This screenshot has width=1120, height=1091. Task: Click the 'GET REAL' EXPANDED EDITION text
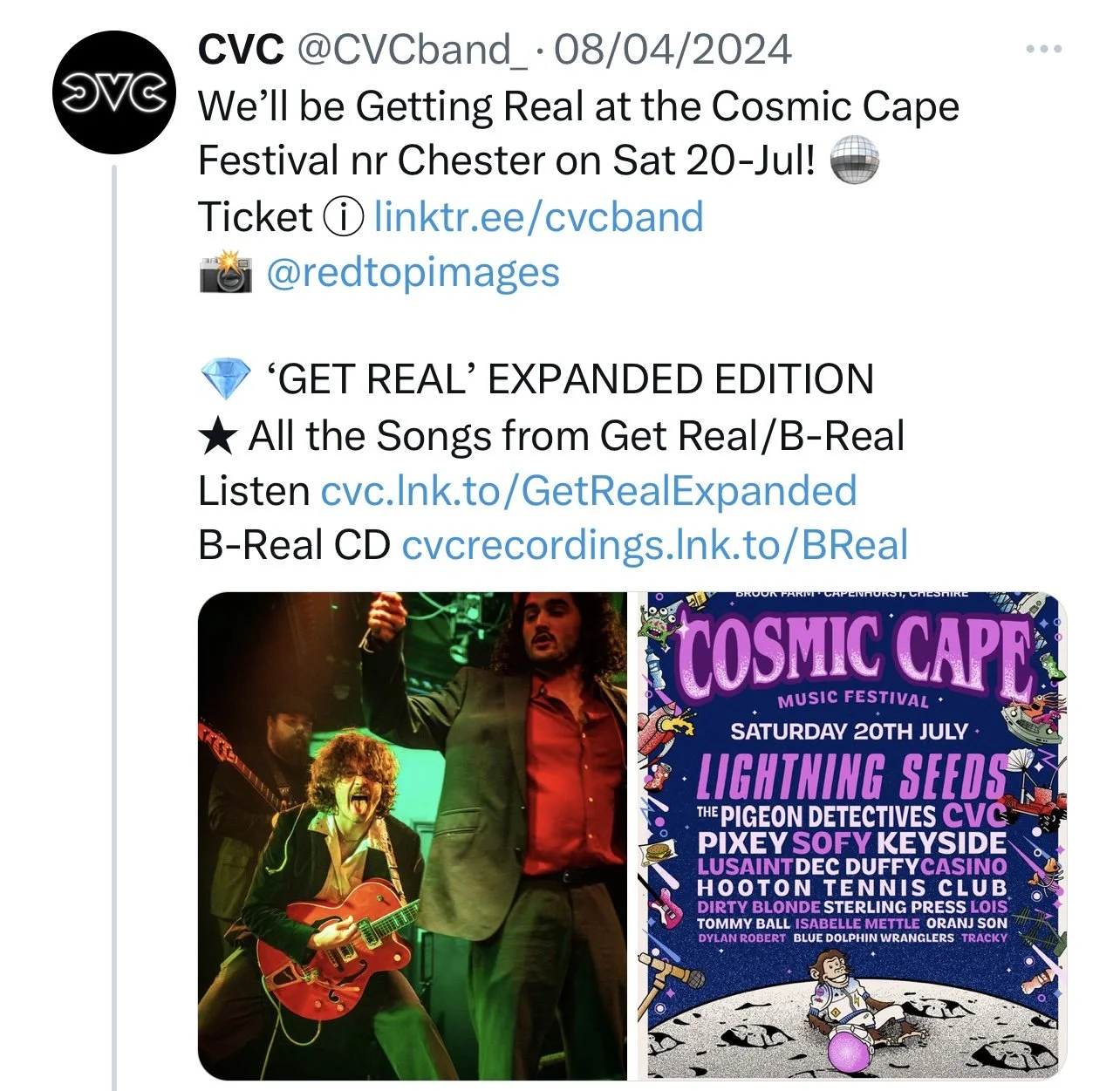coord(570,379)
